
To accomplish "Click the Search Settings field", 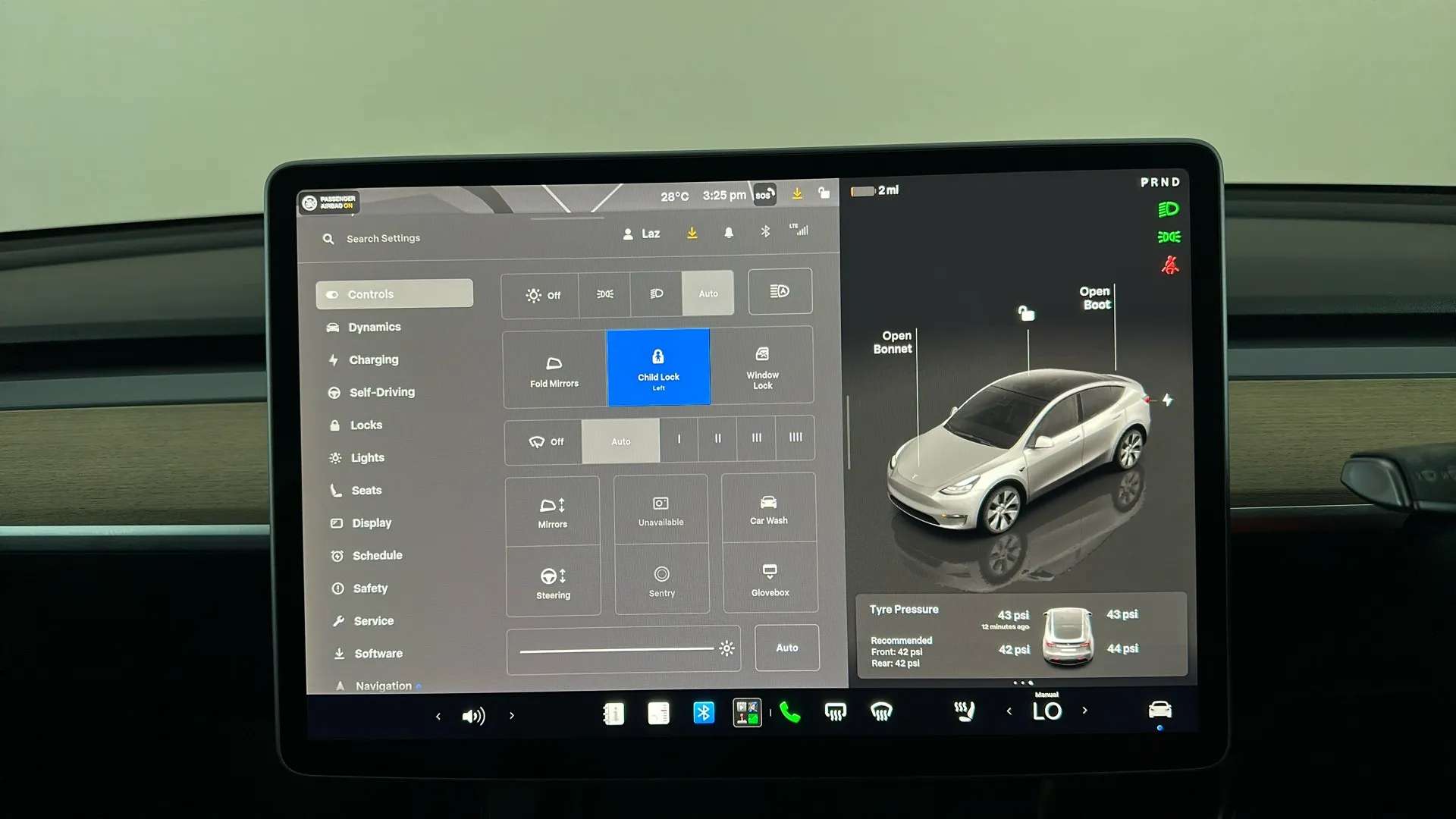I will tap(383, 238).
